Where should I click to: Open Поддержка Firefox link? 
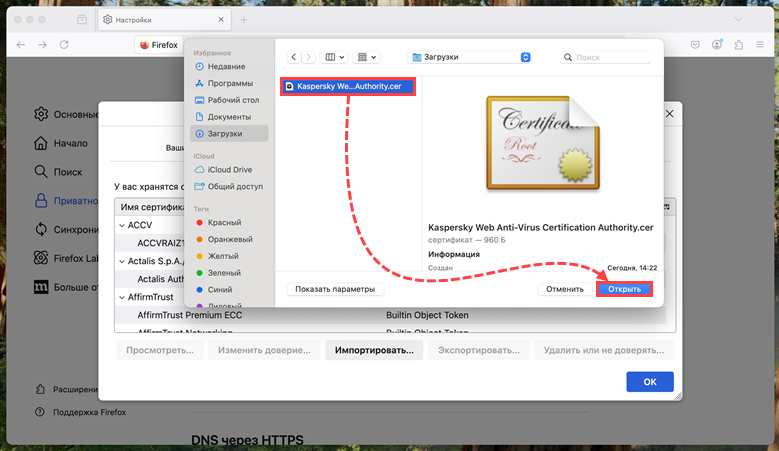click(x=80, y=412)
